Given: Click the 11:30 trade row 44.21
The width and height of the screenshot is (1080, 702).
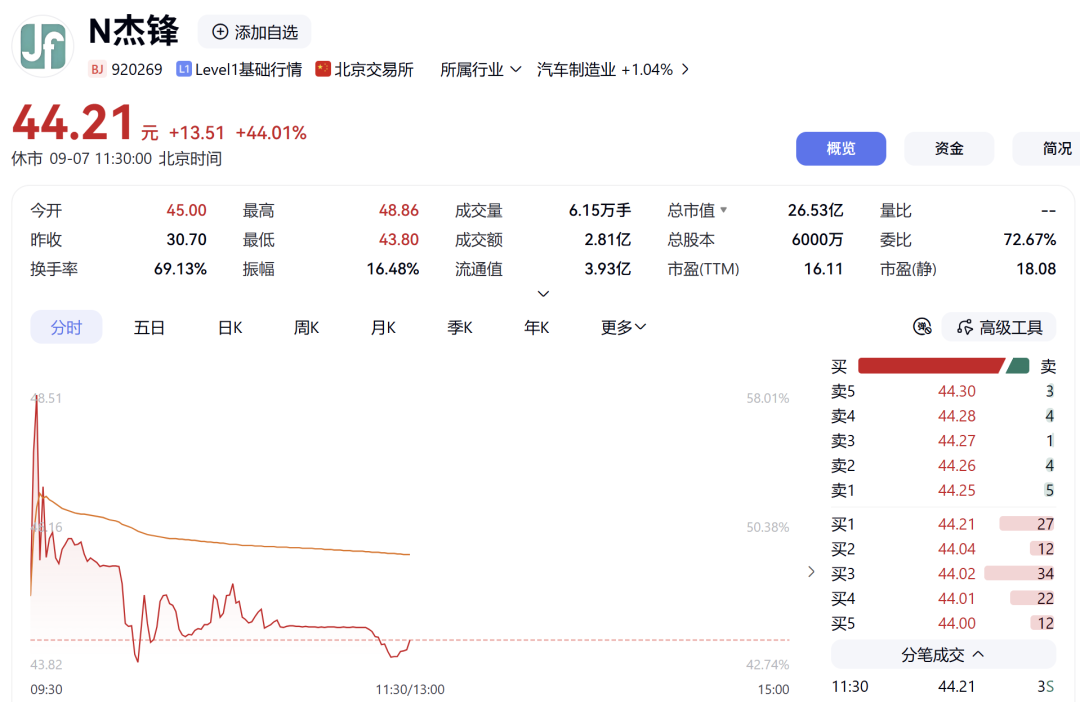Looking at the screenshot, I should 943,687.
